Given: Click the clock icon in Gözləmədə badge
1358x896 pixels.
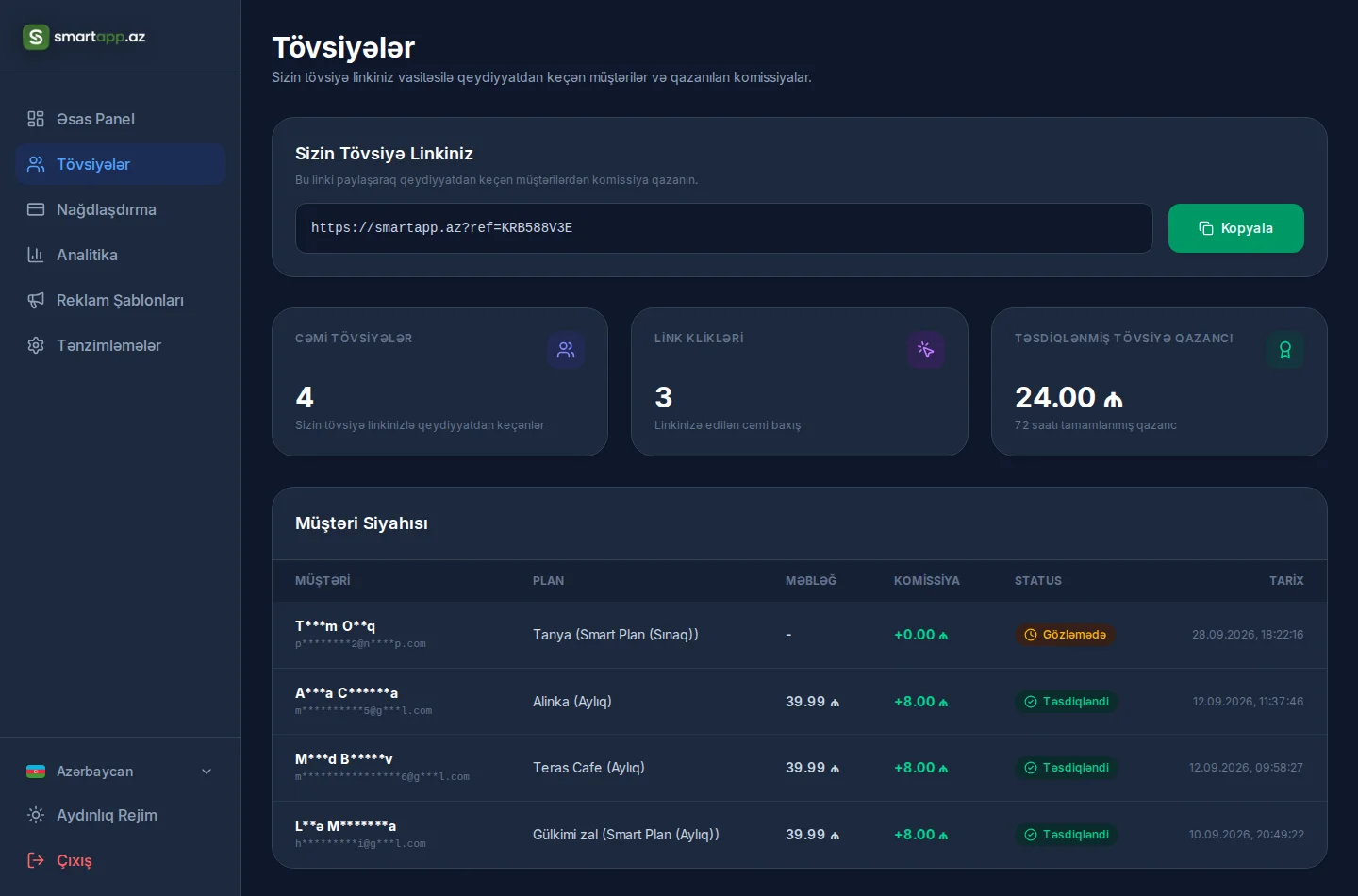Looking at the screenshot, I should 1031,635.
